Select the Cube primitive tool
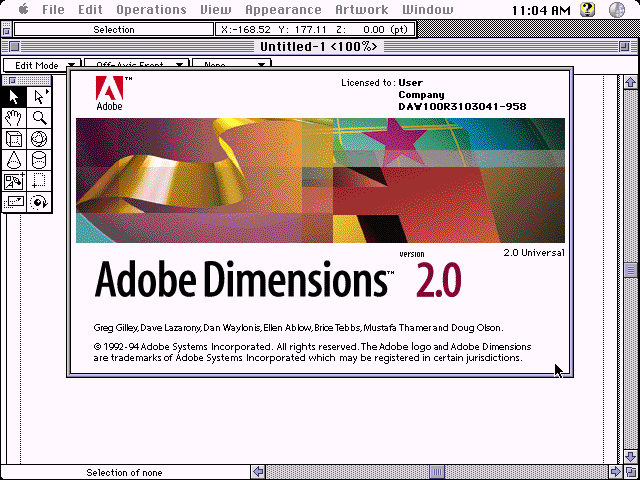The width and height of the screenshot is (640, 480). coord(14,139)
